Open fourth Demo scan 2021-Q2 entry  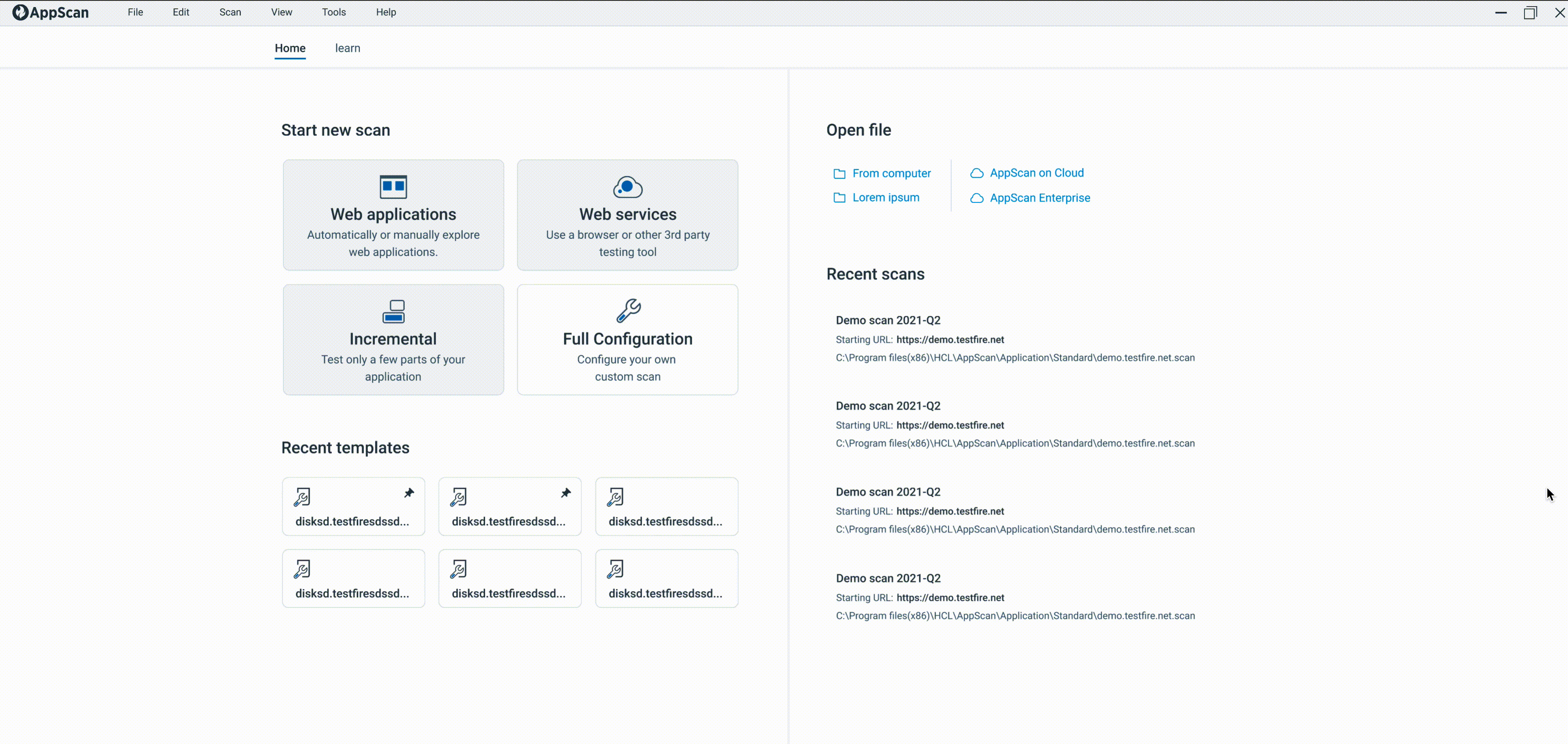pyautogui.click(x=888, y=578)
